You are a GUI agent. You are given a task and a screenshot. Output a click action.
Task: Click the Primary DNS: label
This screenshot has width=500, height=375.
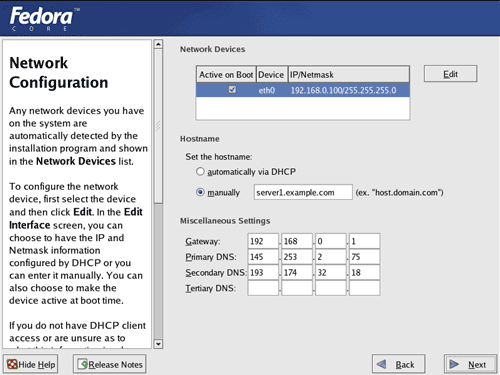211,257
